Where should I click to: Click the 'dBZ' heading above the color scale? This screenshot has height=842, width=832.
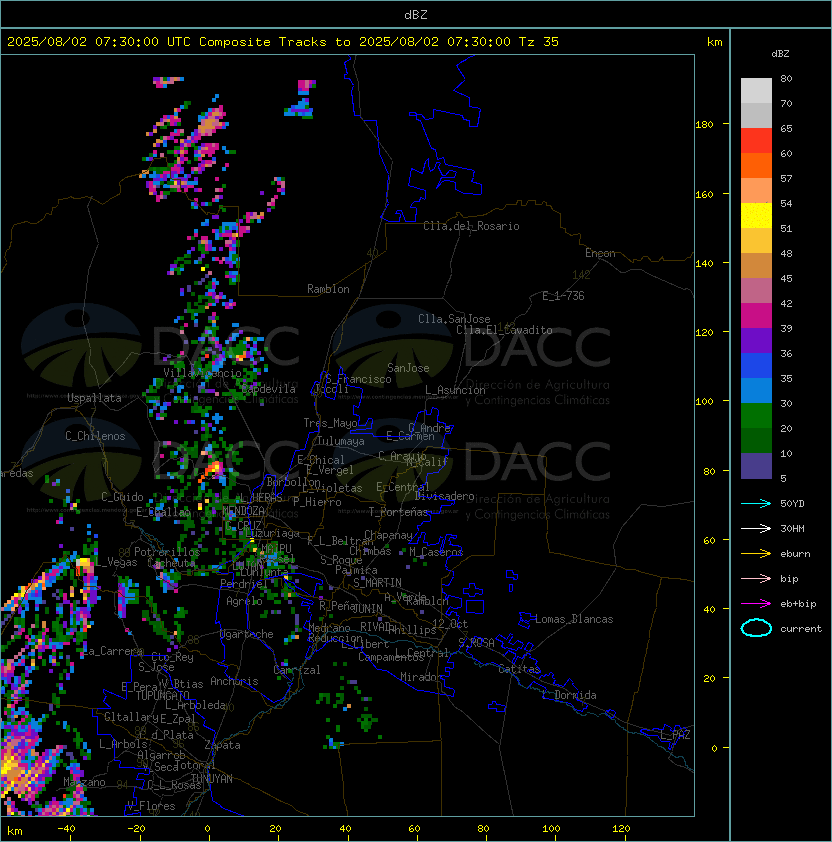tap(780, 54)
